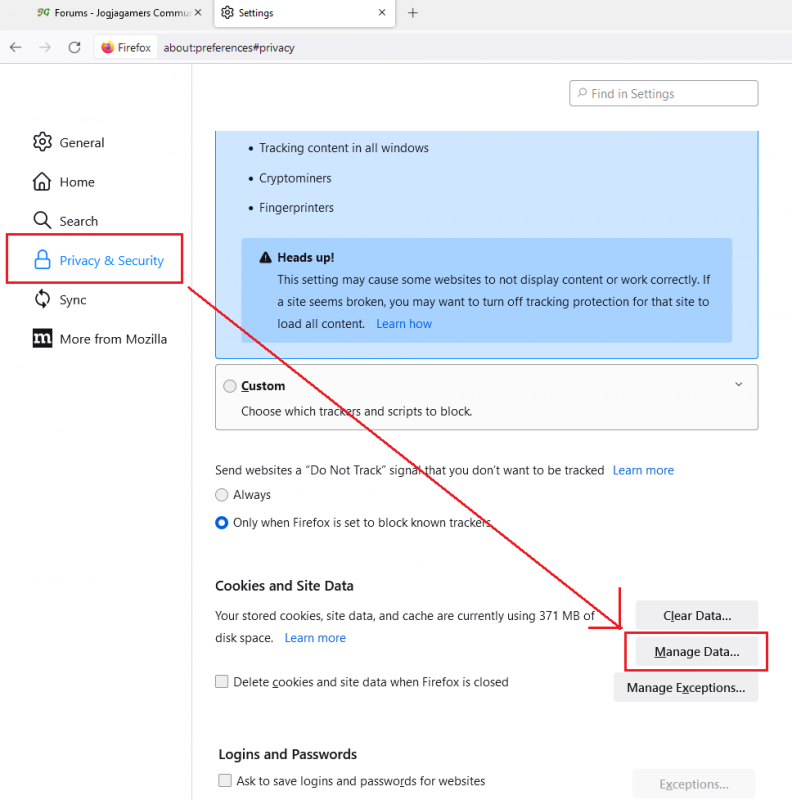Select Privacy & Security category
Image resolution: width=792 pixels, height=800 pixels.
click(x=98, y=260)
